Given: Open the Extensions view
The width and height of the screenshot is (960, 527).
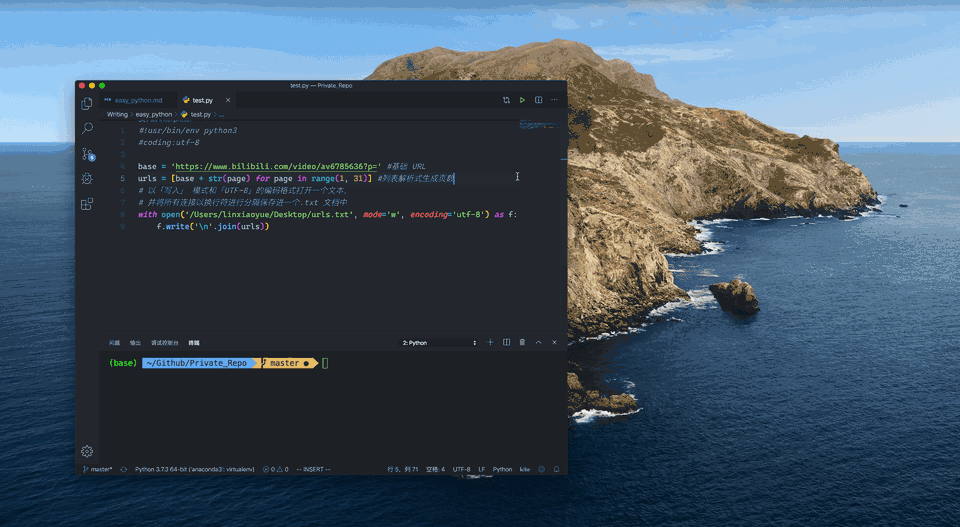Looking at the screenshot, I should (87, 203).
